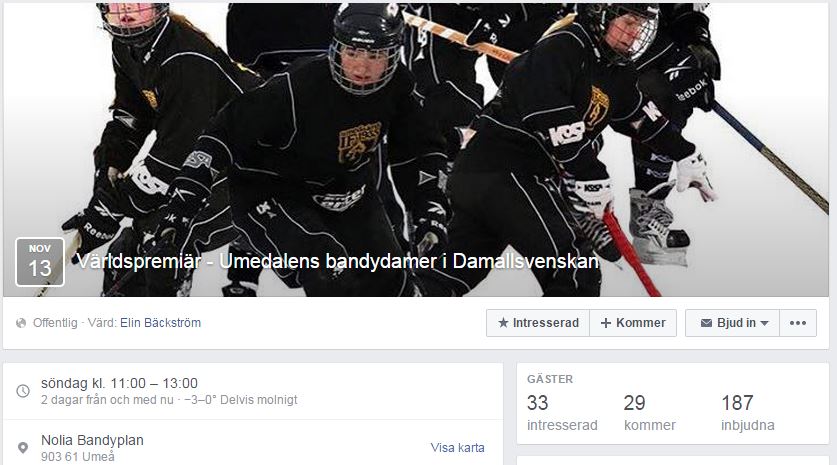
Task: View the 187 inbjudna guests
Action: point(748,413)
